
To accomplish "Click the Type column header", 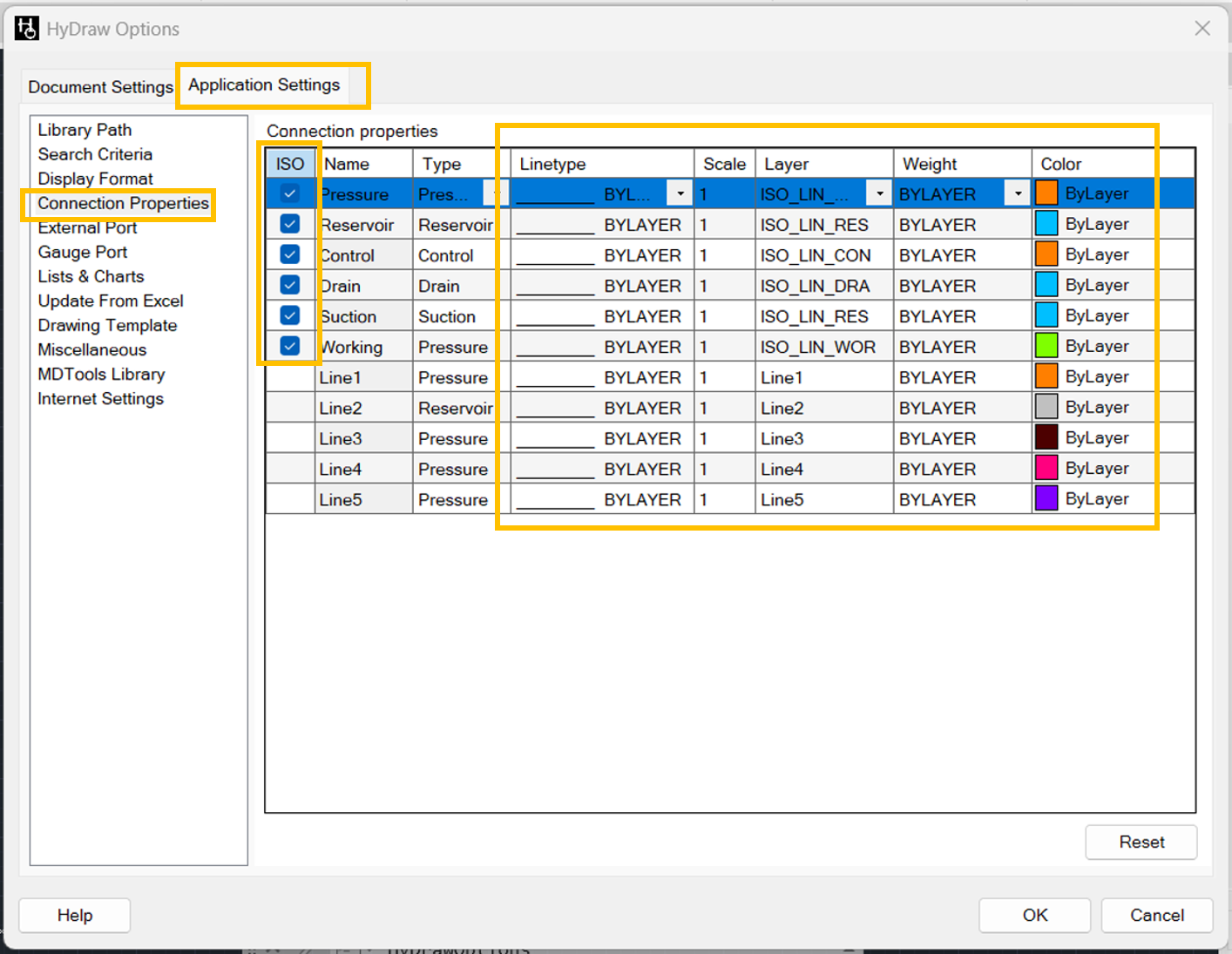I will [x=461, y=164].
